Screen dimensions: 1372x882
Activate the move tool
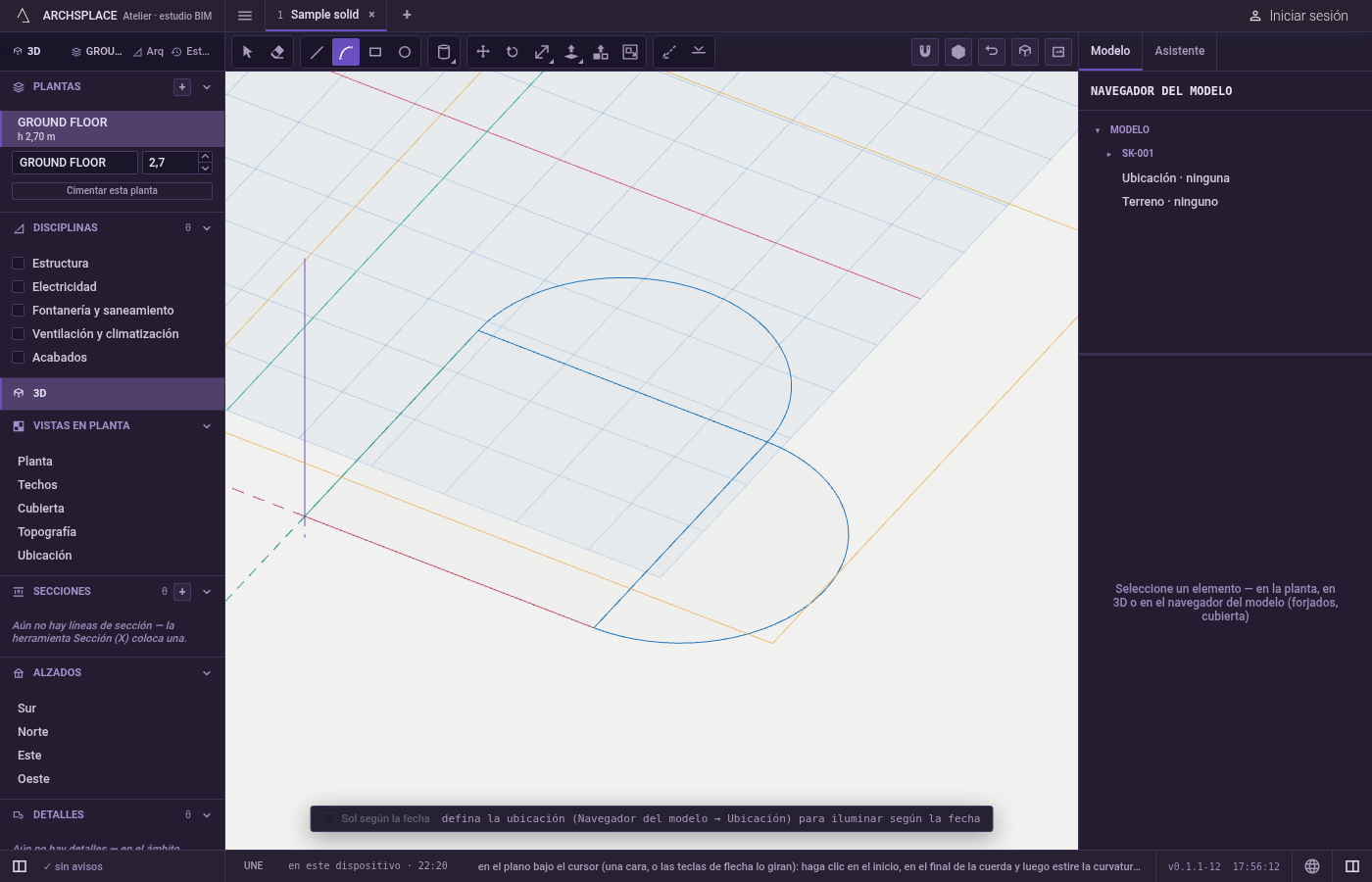pyautogui.click(x=483, y=52)
